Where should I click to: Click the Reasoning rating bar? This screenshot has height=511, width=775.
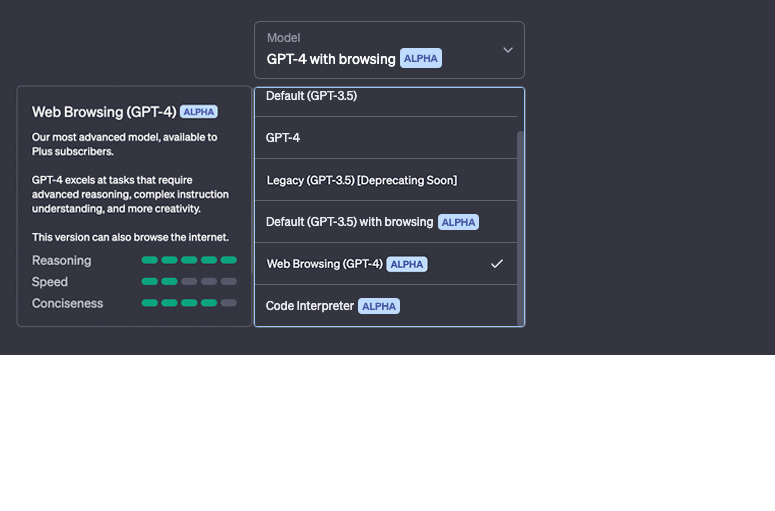coord(189,260)
